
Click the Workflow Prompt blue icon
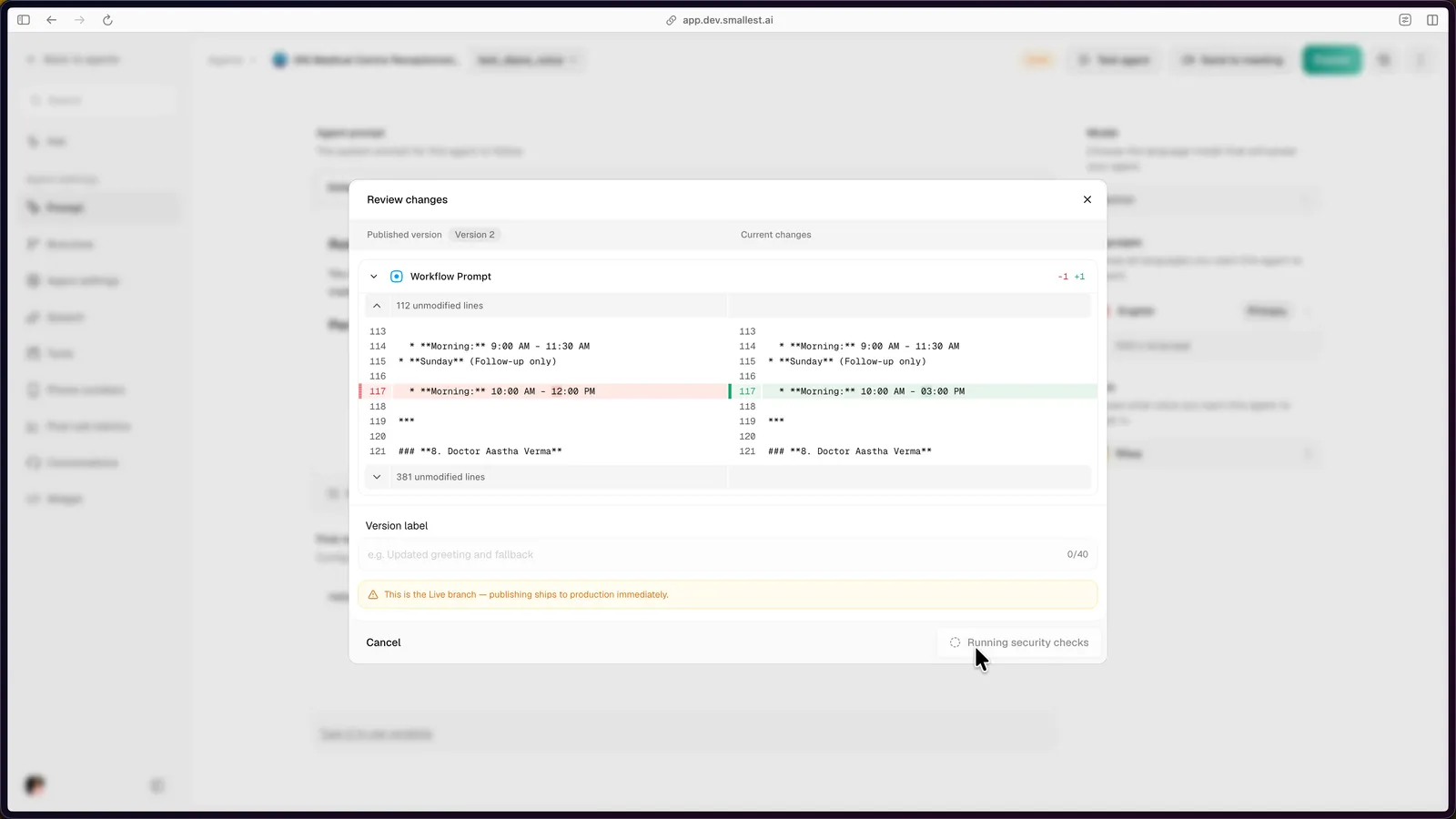(397, 277)
